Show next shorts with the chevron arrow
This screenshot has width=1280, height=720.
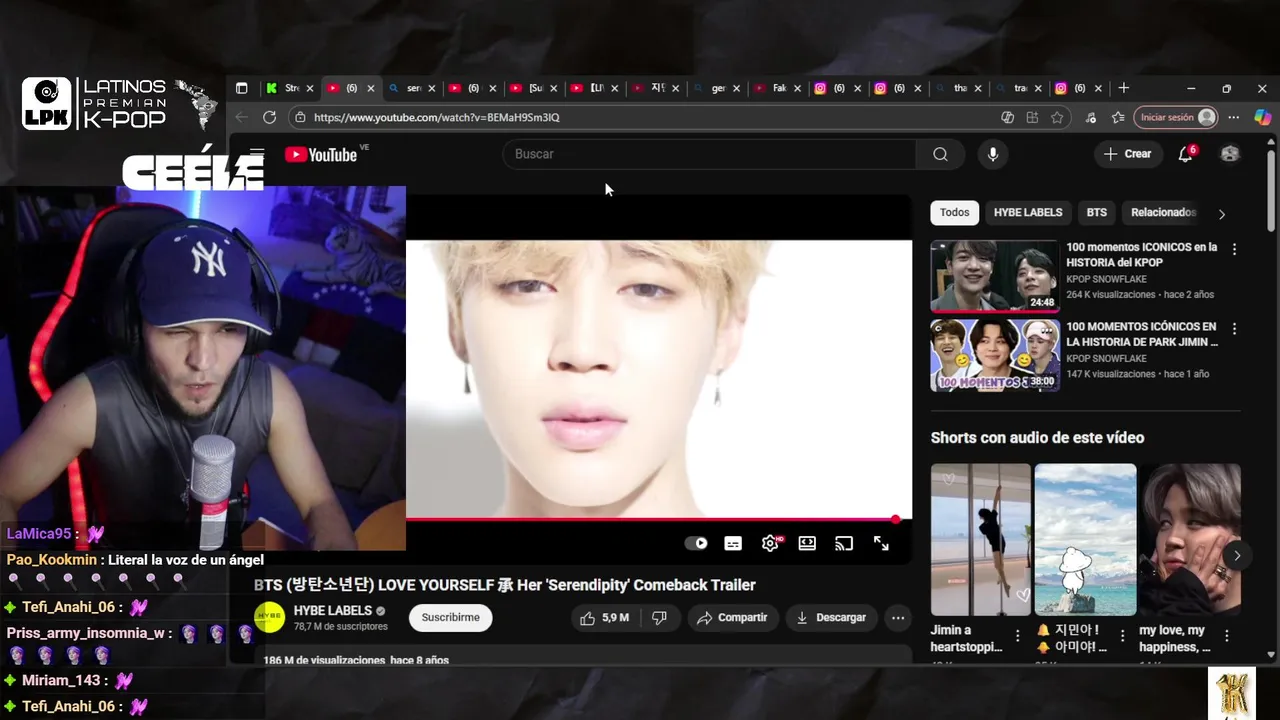[x=1237, y=555]
